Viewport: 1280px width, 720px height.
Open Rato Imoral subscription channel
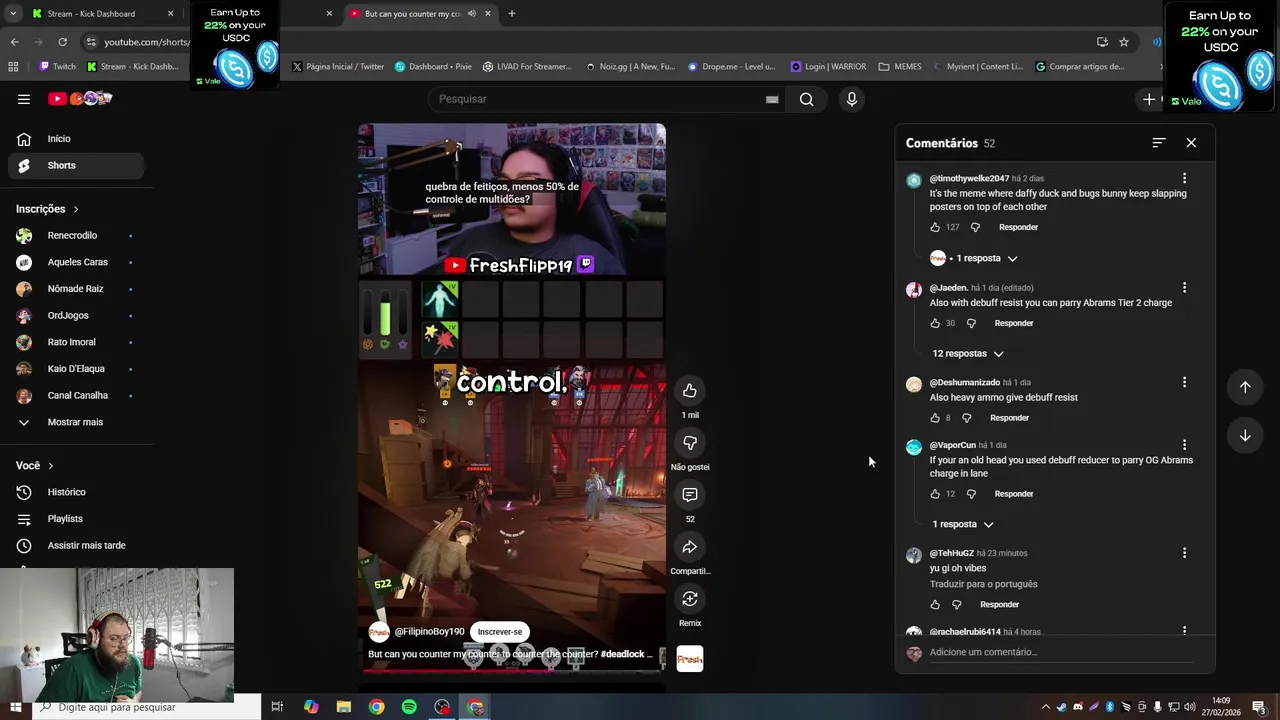pyautogui.click(x=75, y=342)
